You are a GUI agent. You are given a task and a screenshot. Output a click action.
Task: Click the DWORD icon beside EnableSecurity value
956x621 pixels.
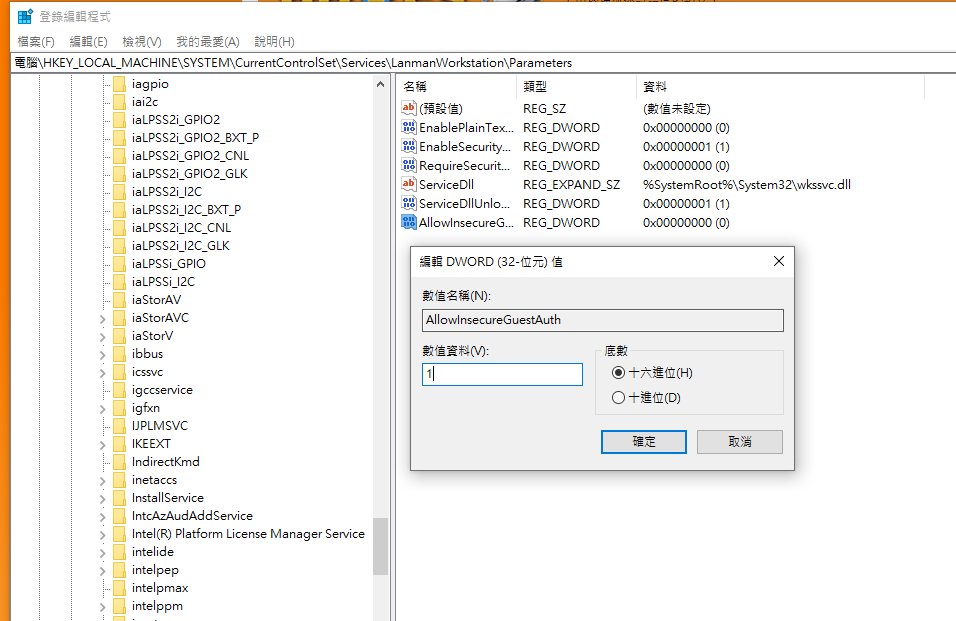(409, 146)
